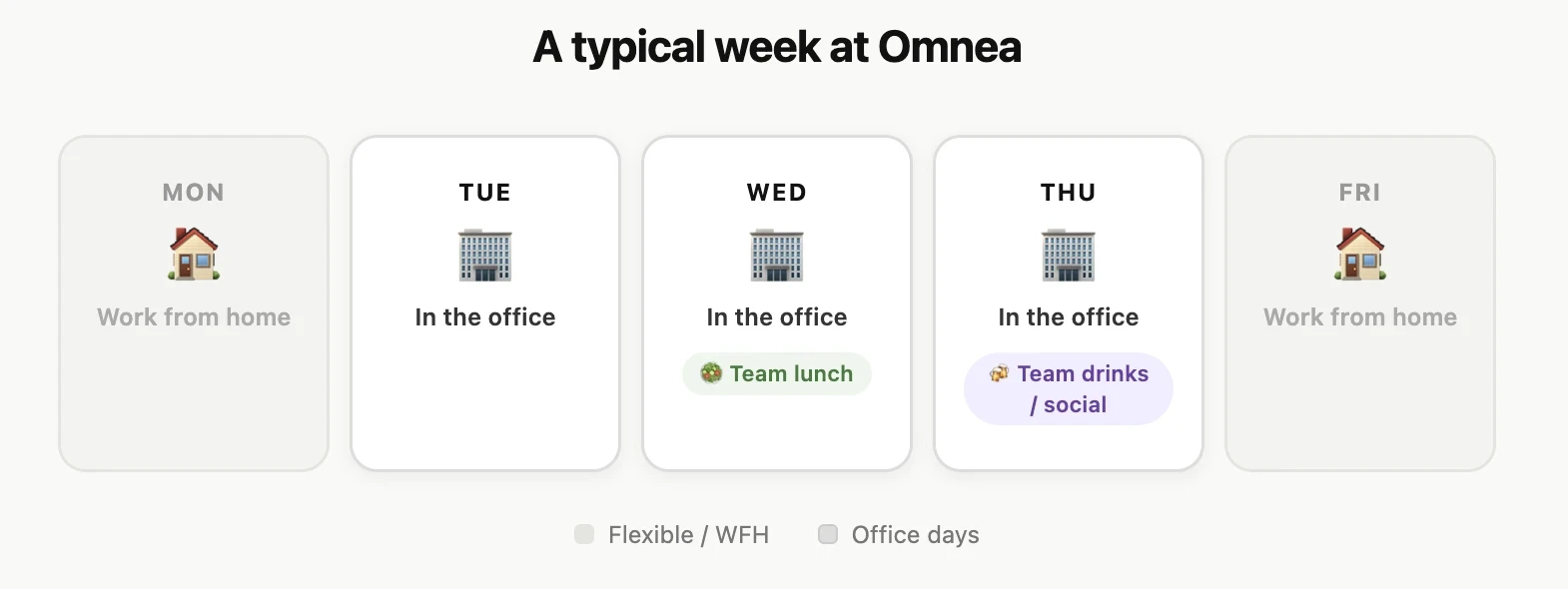1568x589 pixels.
Task: Click the office building icon under TUE
Action: point(485,255)
